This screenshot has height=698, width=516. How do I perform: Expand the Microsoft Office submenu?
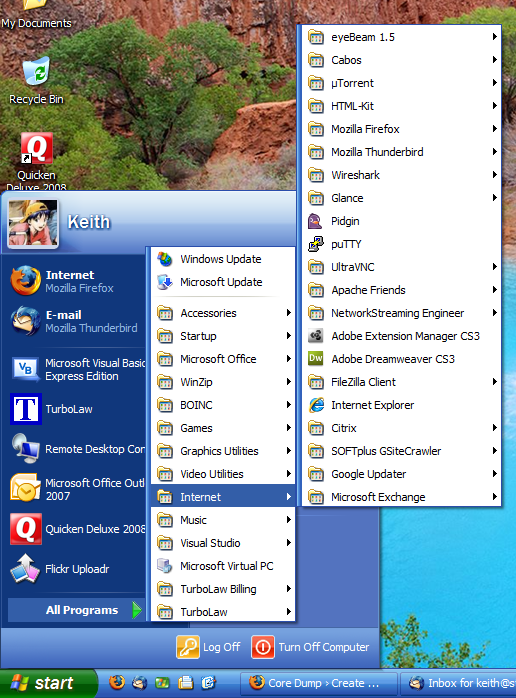tap(223, 359)
